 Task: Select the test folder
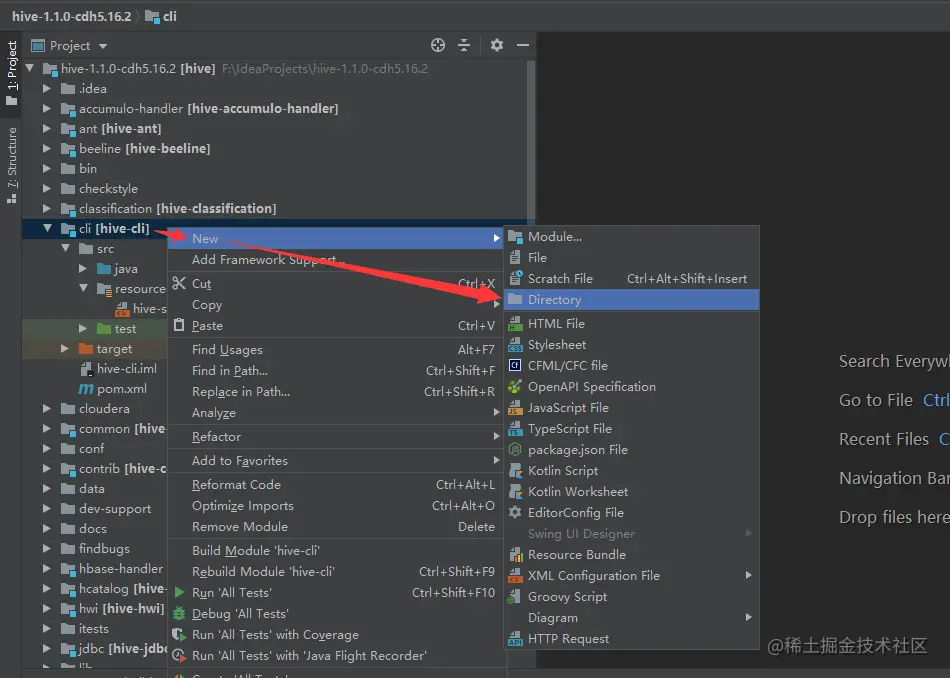[x=116, y=328]
